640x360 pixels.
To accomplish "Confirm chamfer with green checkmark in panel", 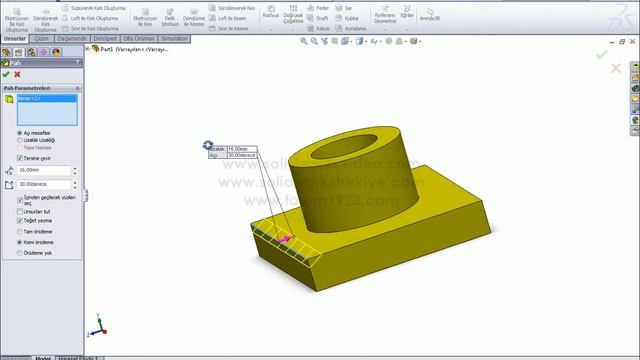I will coord(6,74).
